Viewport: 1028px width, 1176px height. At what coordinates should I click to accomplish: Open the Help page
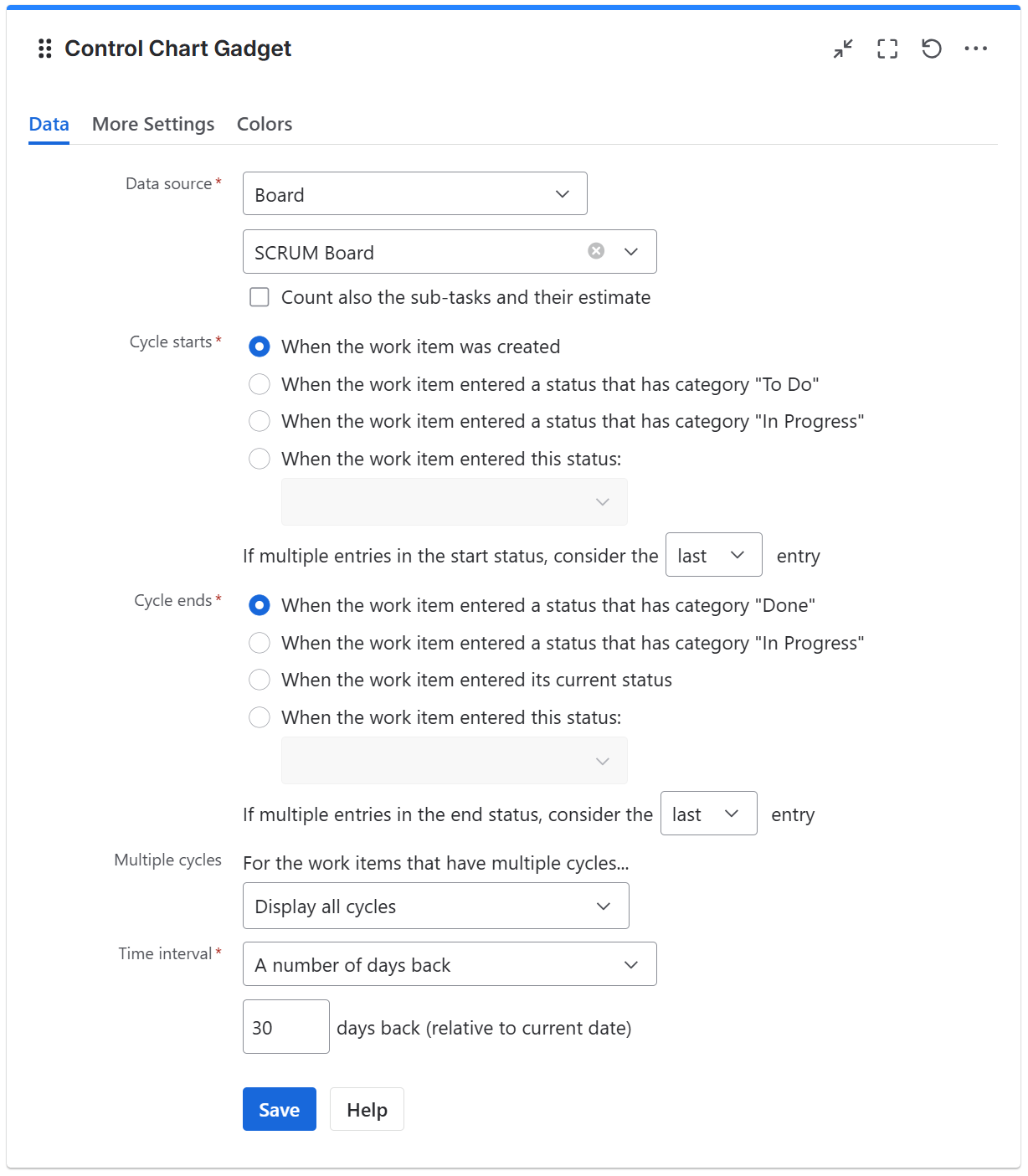367,1109
